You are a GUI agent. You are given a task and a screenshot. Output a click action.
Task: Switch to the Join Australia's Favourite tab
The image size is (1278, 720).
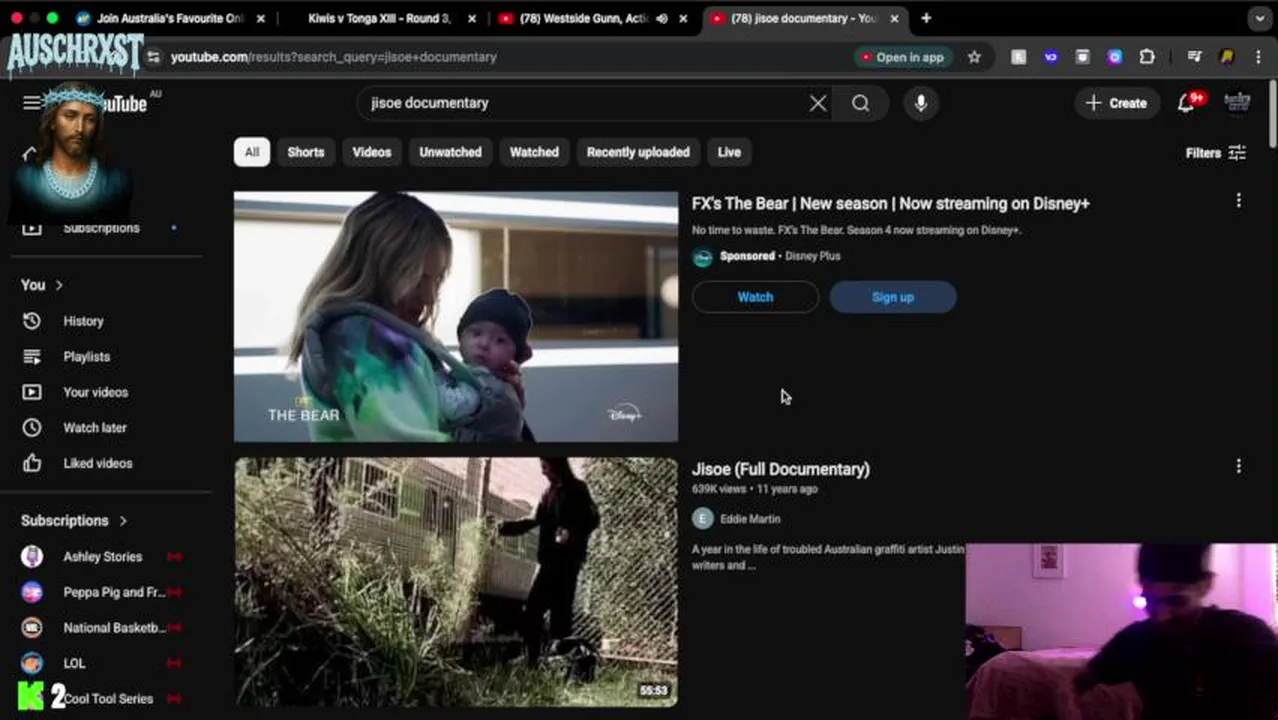point(172,18)
